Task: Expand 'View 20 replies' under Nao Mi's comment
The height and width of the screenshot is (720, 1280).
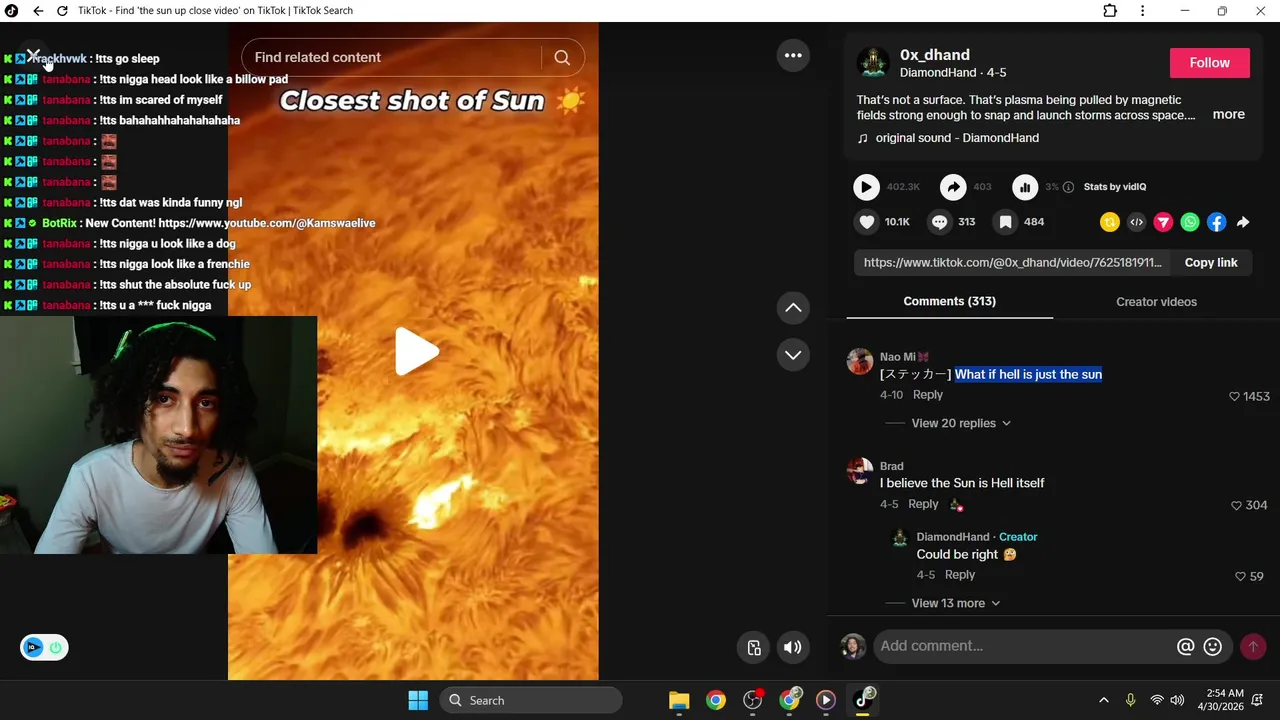Action: pos(961,423)
